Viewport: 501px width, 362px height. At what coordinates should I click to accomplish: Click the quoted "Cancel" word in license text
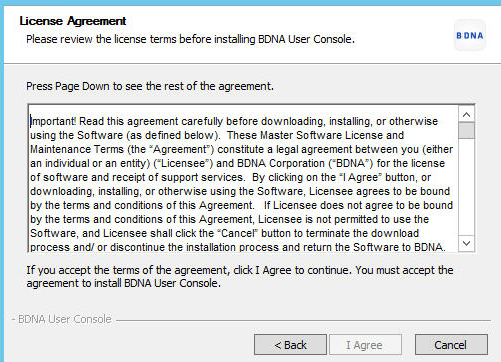[238, 233]
